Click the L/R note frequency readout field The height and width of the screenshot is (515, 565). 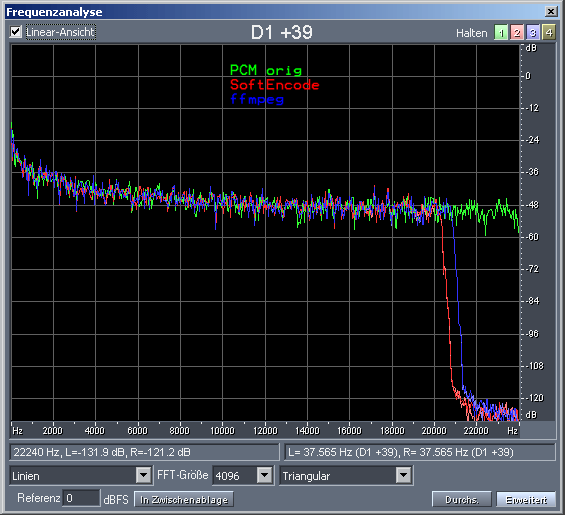coord(420,452)
